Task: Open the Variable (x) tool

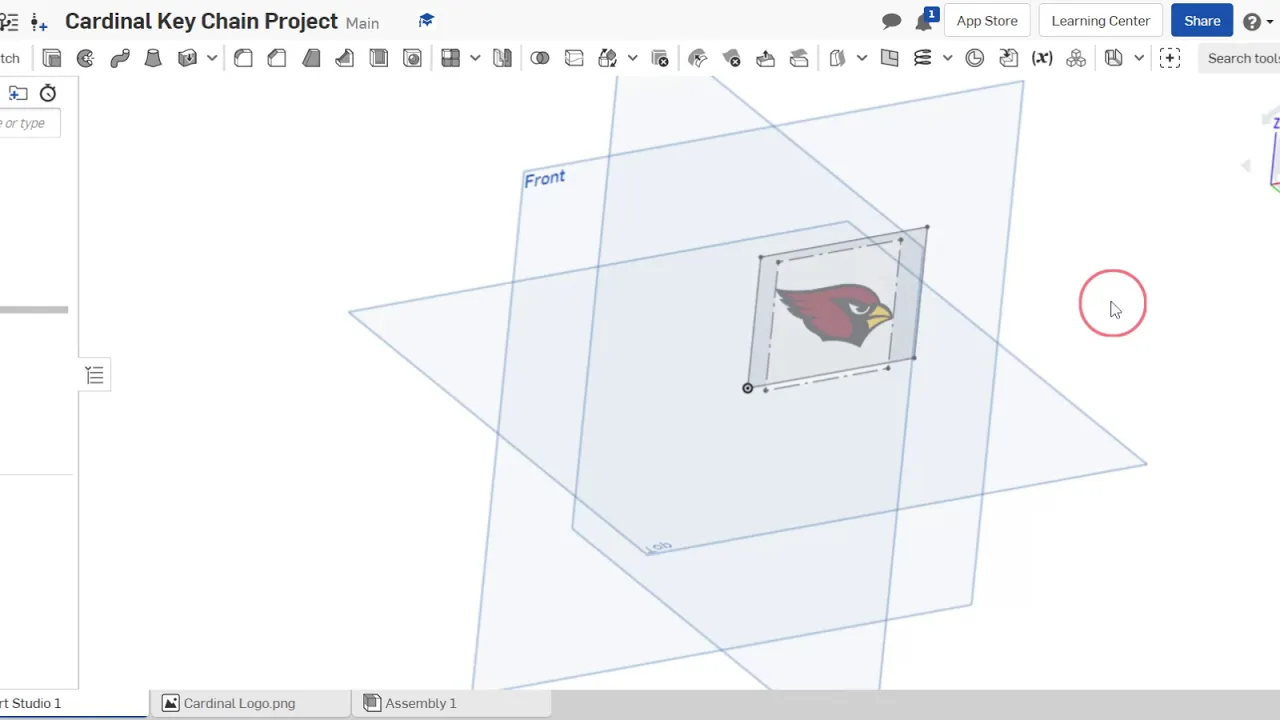Action: [1042, 58]
